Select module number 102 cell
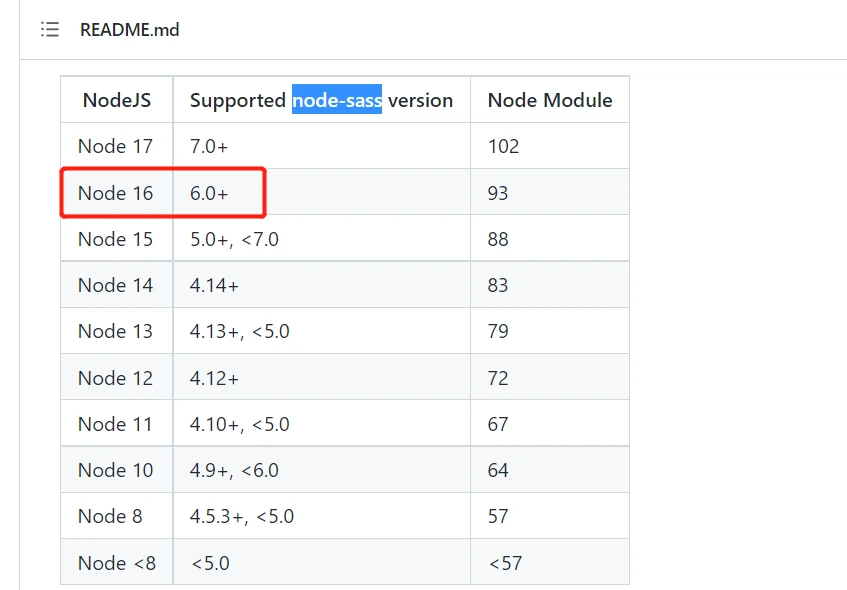Image resolution: width=847 pixels, height=590 pixels. click(550, 146)
